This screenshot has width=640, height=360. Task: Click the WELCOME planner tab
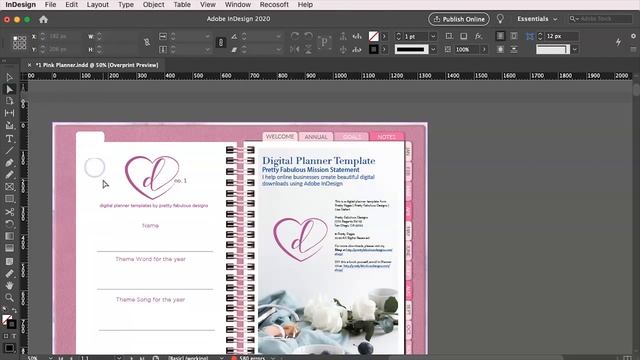[x=280, y=137]
